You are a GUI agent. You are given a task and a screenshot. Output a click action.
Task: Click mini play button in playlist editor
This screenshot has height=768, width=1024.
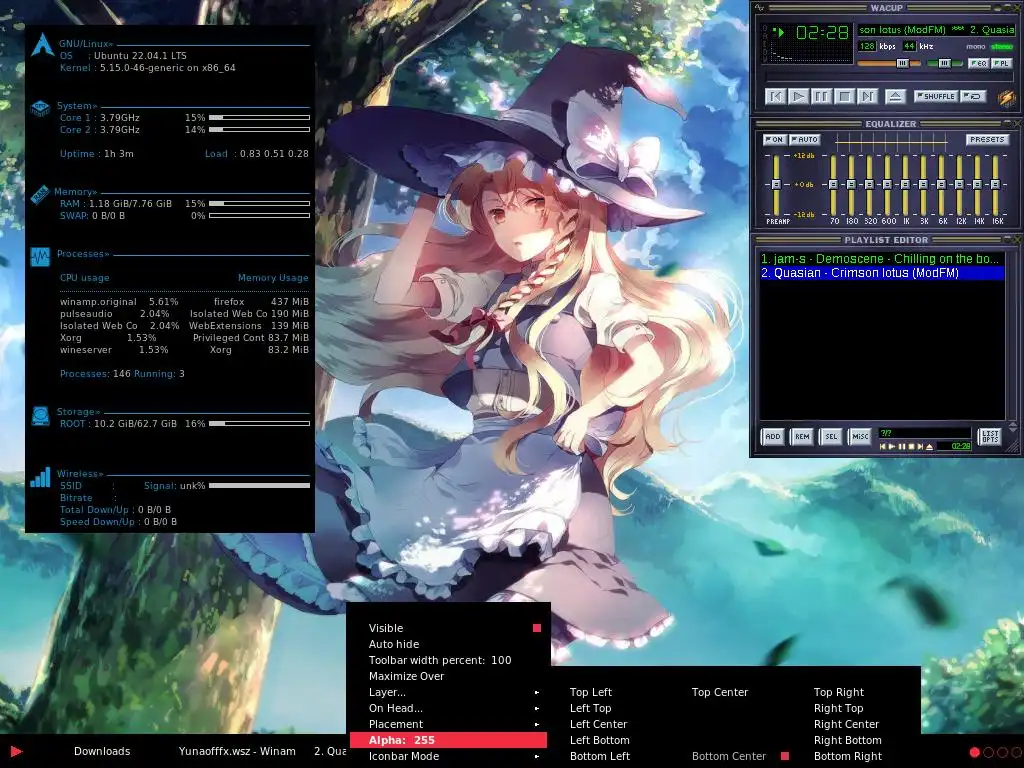pyautogui.click(x=892, y=447)
